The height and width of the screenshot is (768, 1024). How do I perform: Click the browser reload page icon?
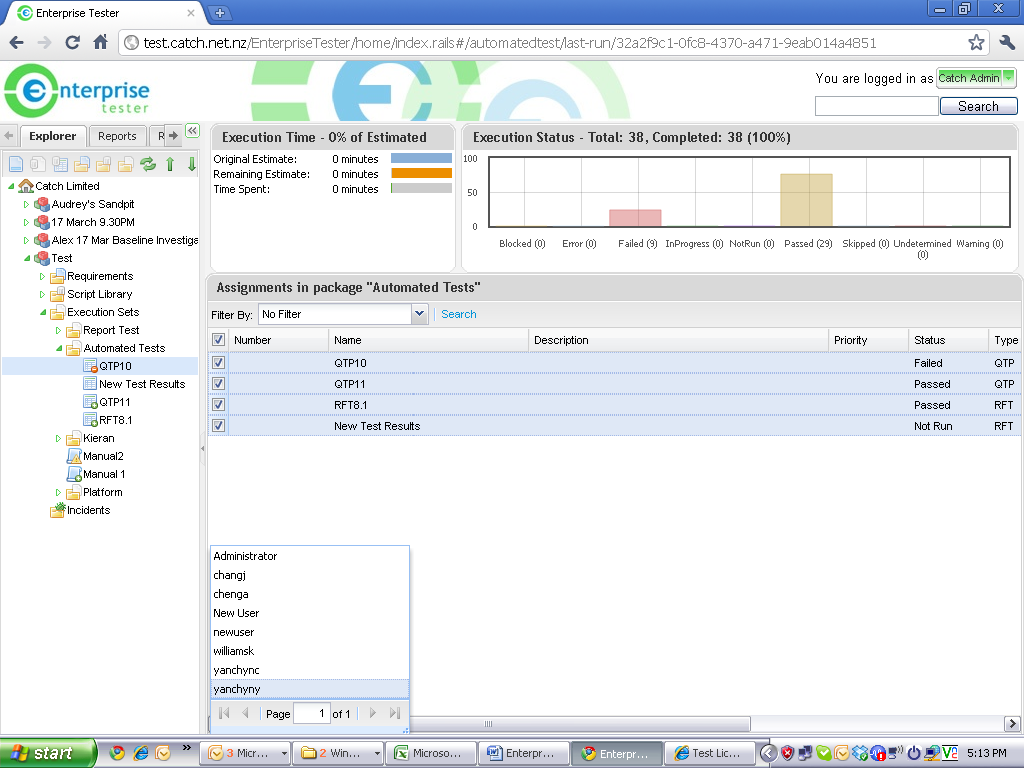click(x=72, y=42)
